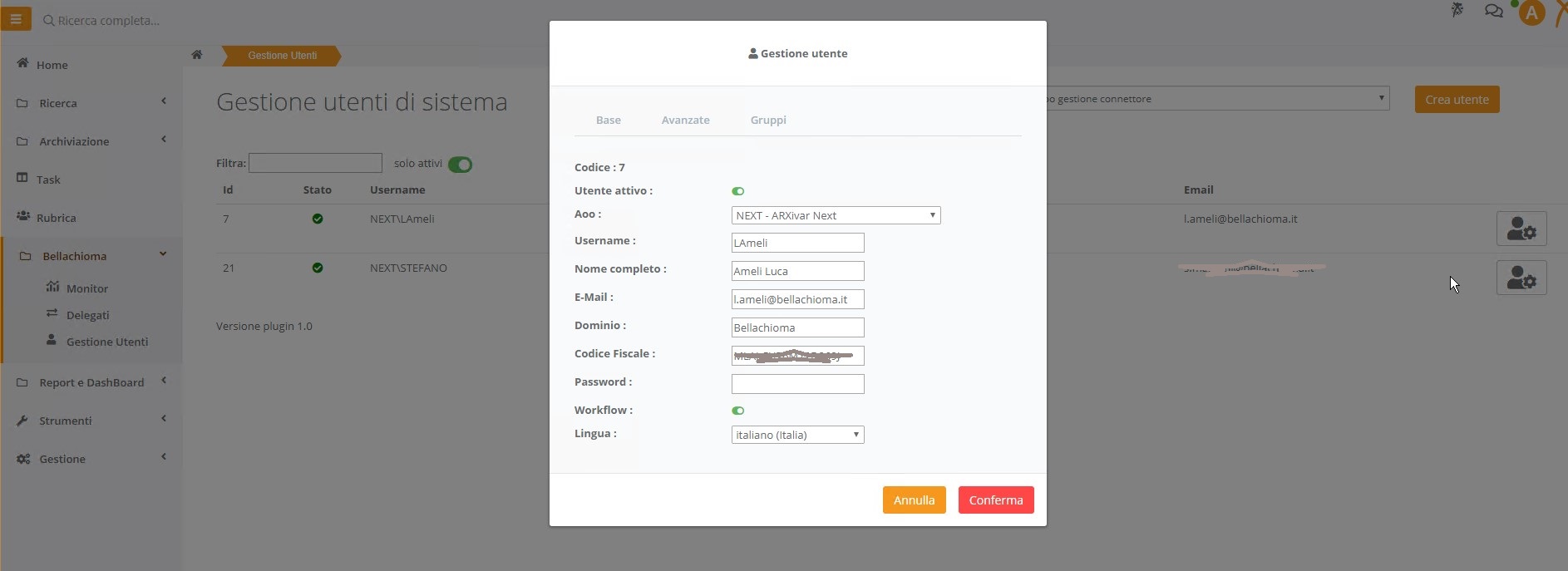Click the Dominio input field
This screenshot has width=1568, height=571.
tap(797, 327)
